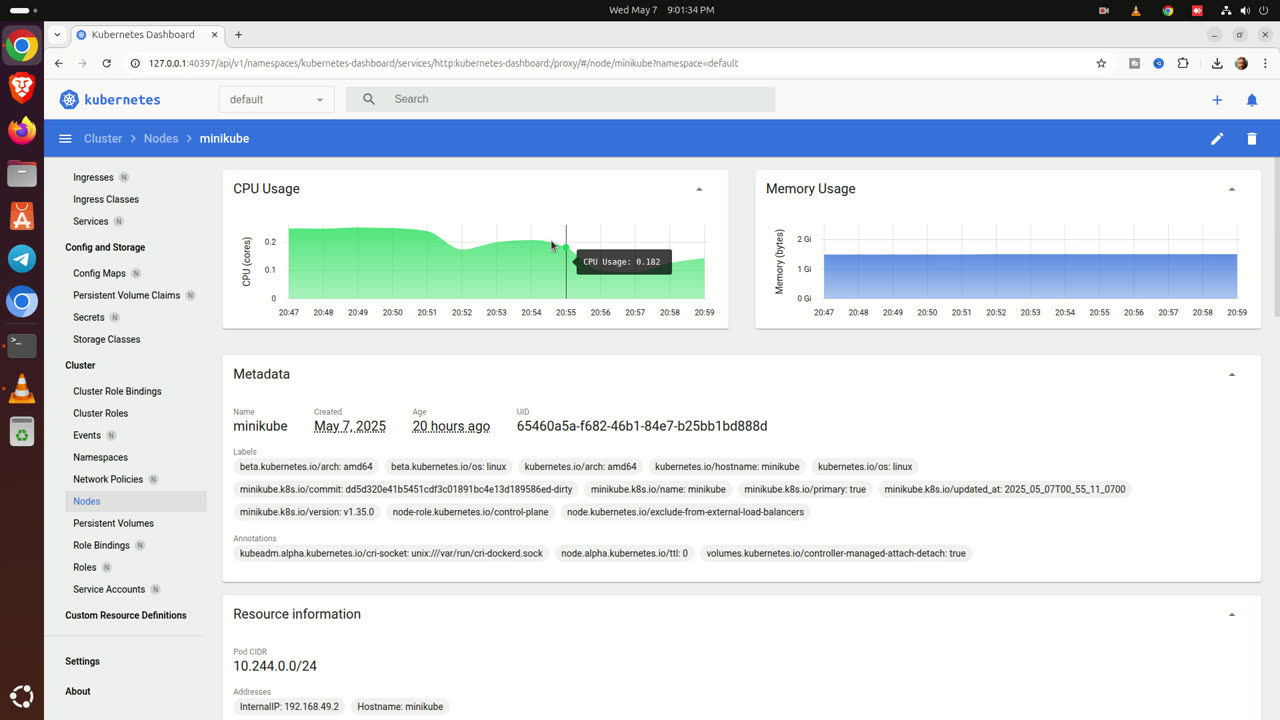Open Secrets in the sidebar

click(x=89, y=317)
